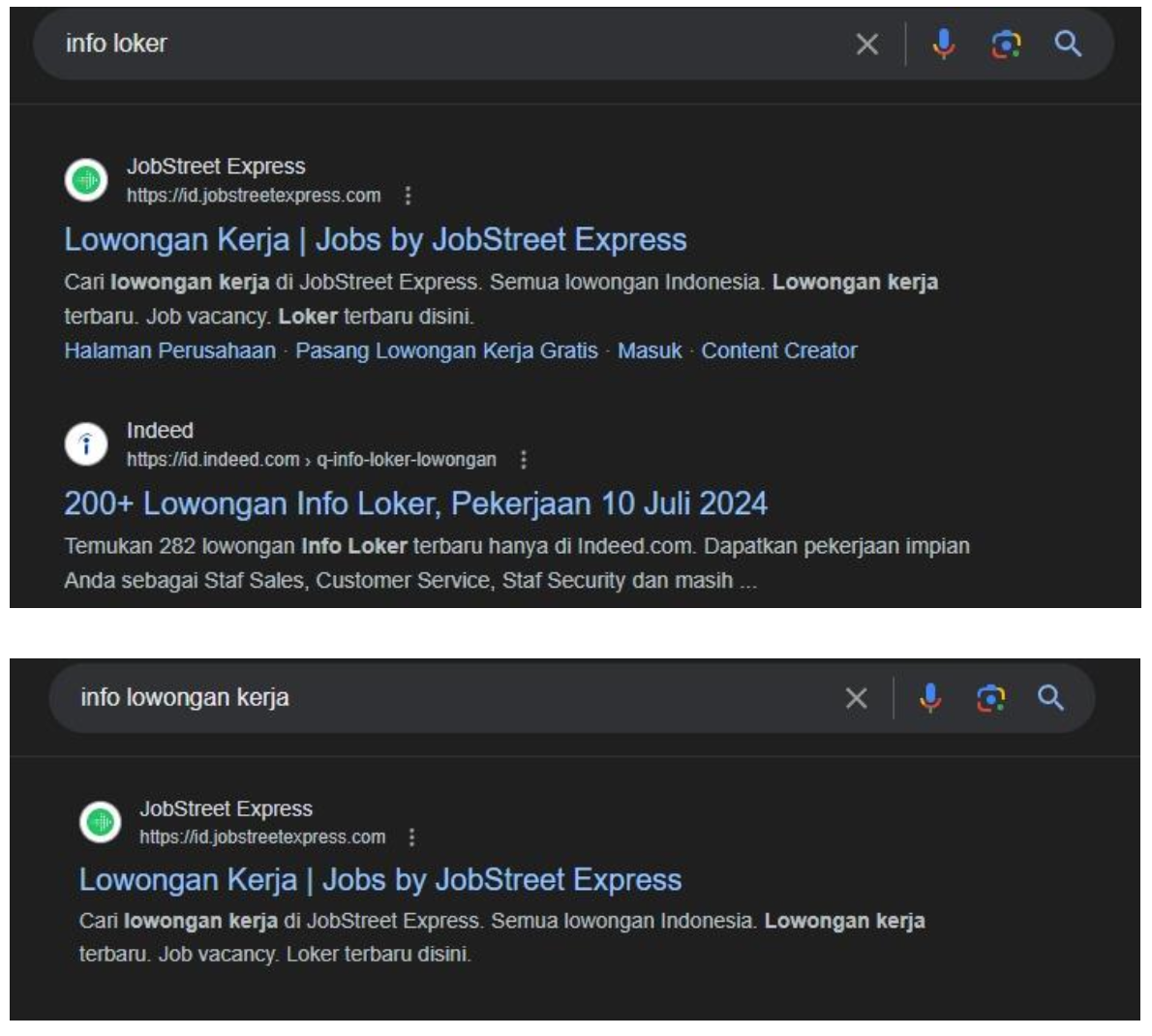Click the jobstreetexpress.com URL in bottom result
The width and height of the screenshot is (1152, 1036).
pos(262,837)
